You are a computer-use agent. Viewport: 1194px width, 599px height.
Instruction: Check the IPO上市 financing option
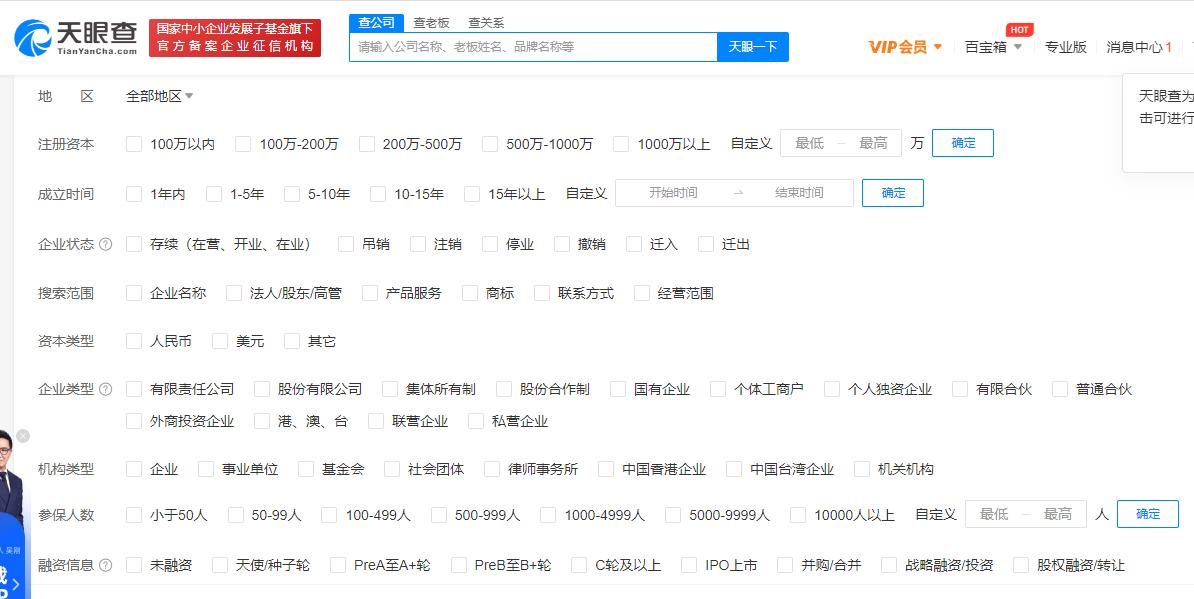click(690, 564)
